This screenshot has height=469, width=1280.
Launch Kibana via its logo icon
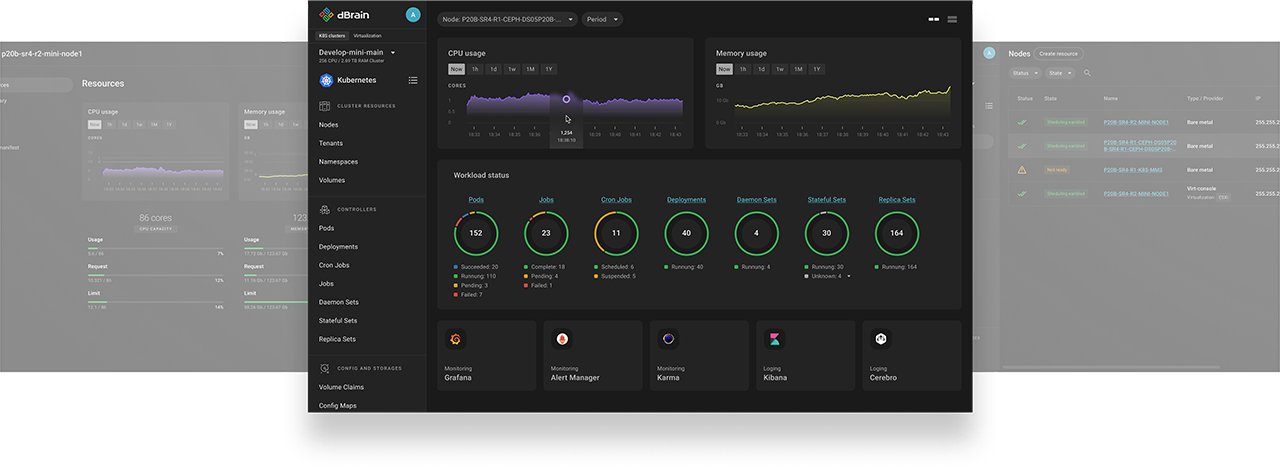pos(775,340)
